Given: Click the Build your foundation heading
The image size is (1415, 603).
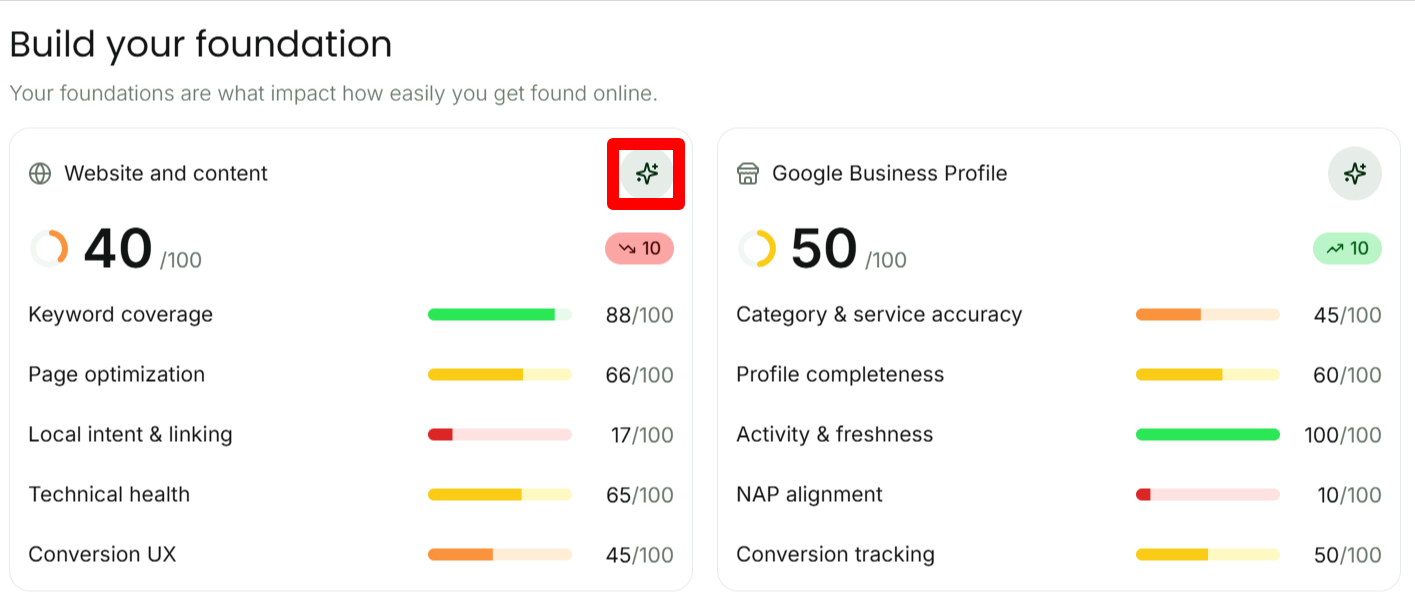Looking at the screenshot, I should [x=201, y=45].
